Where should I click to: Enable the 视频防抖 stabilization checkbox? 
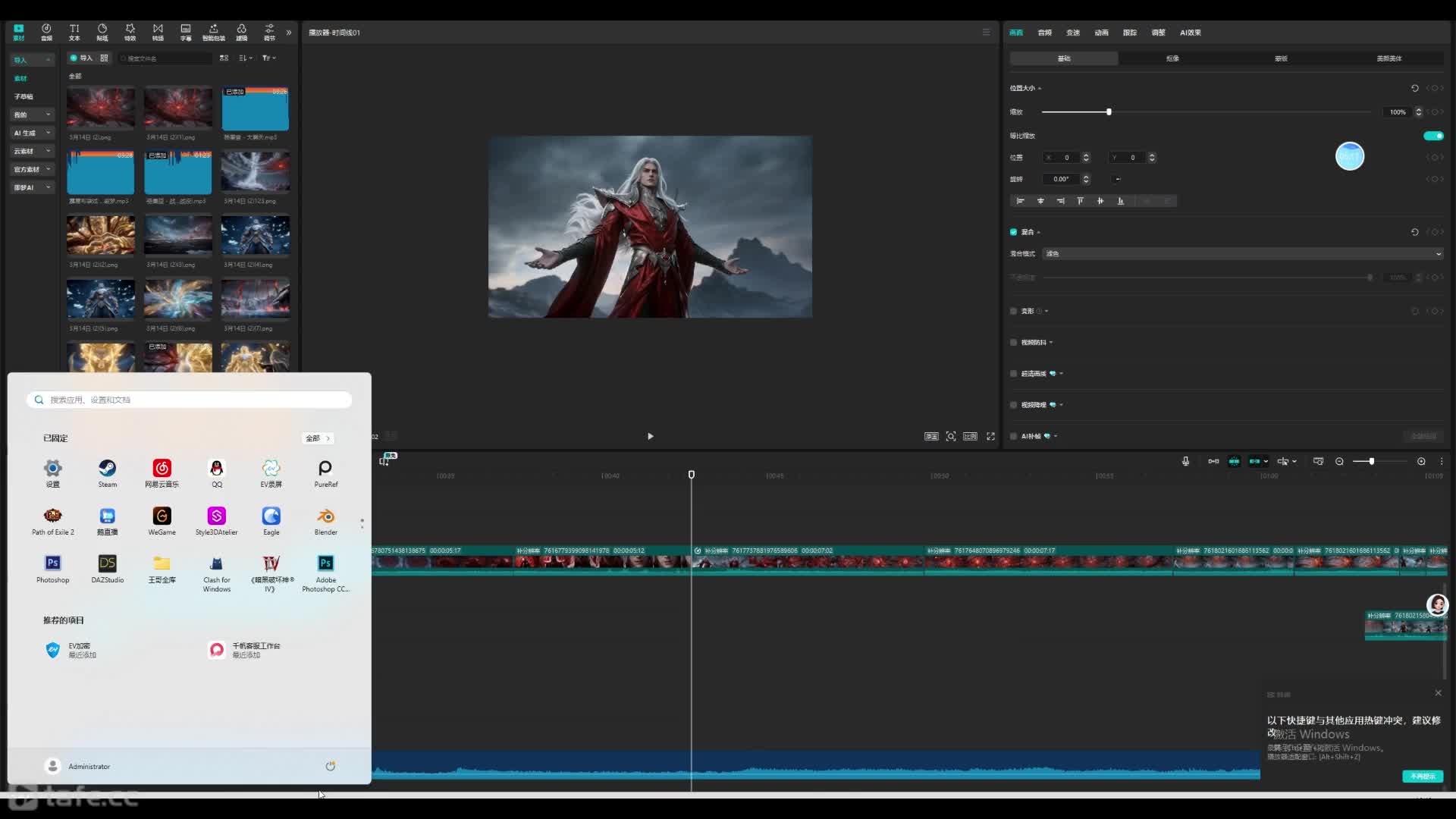click(1013, 343)
